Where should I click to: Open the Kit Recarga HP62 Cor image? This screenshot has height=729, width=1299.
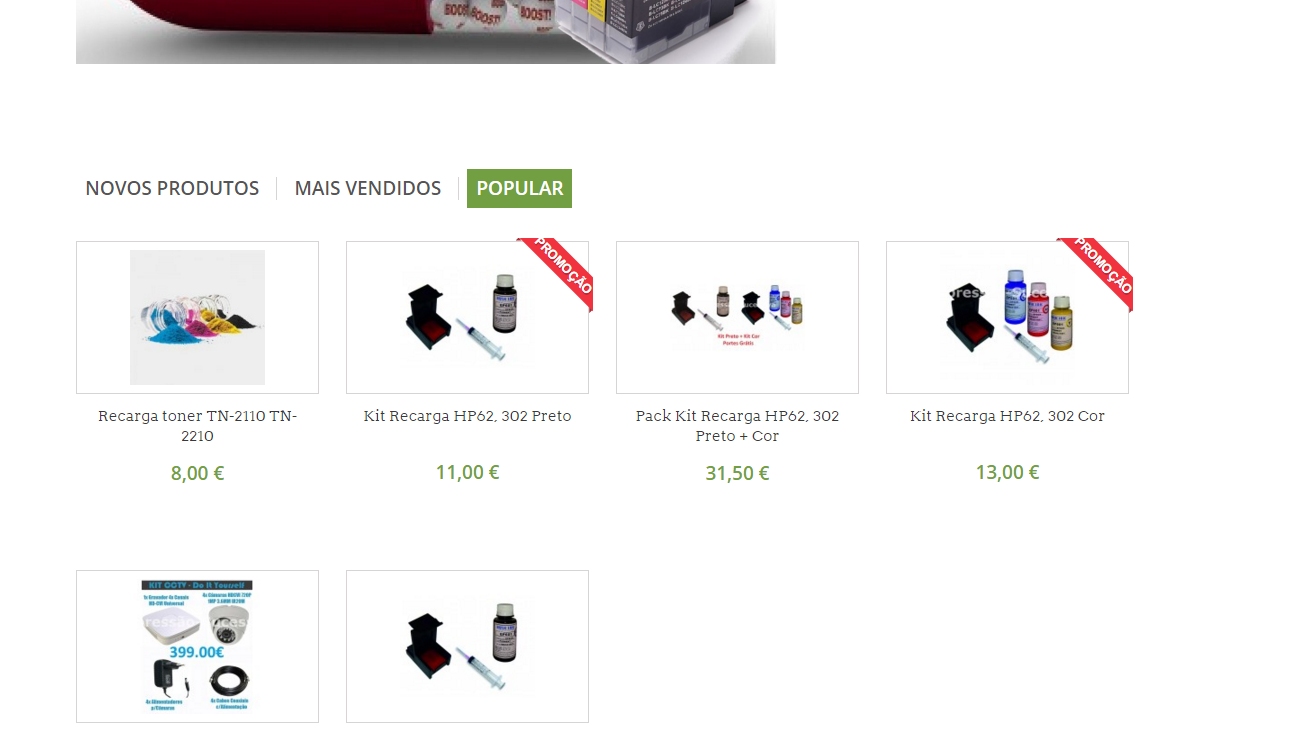1007,317
